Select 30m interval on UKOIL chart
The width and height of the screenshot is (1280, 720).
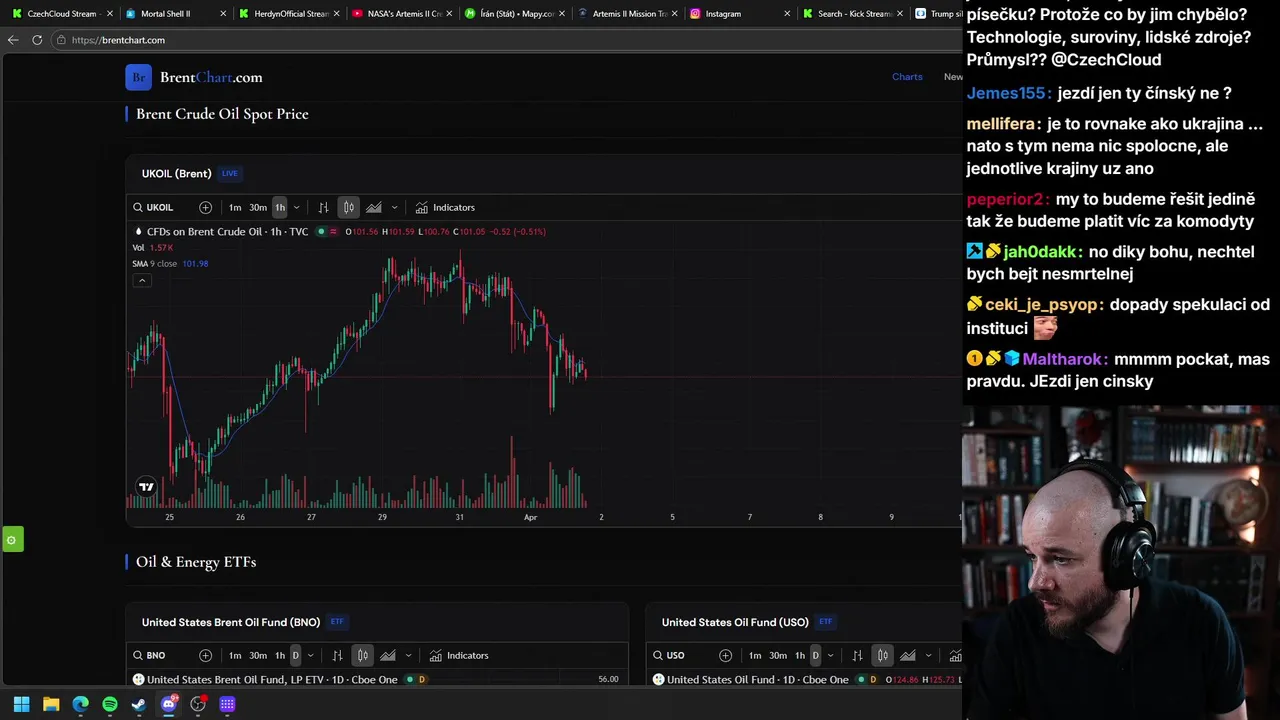click(x=258, y=207)
